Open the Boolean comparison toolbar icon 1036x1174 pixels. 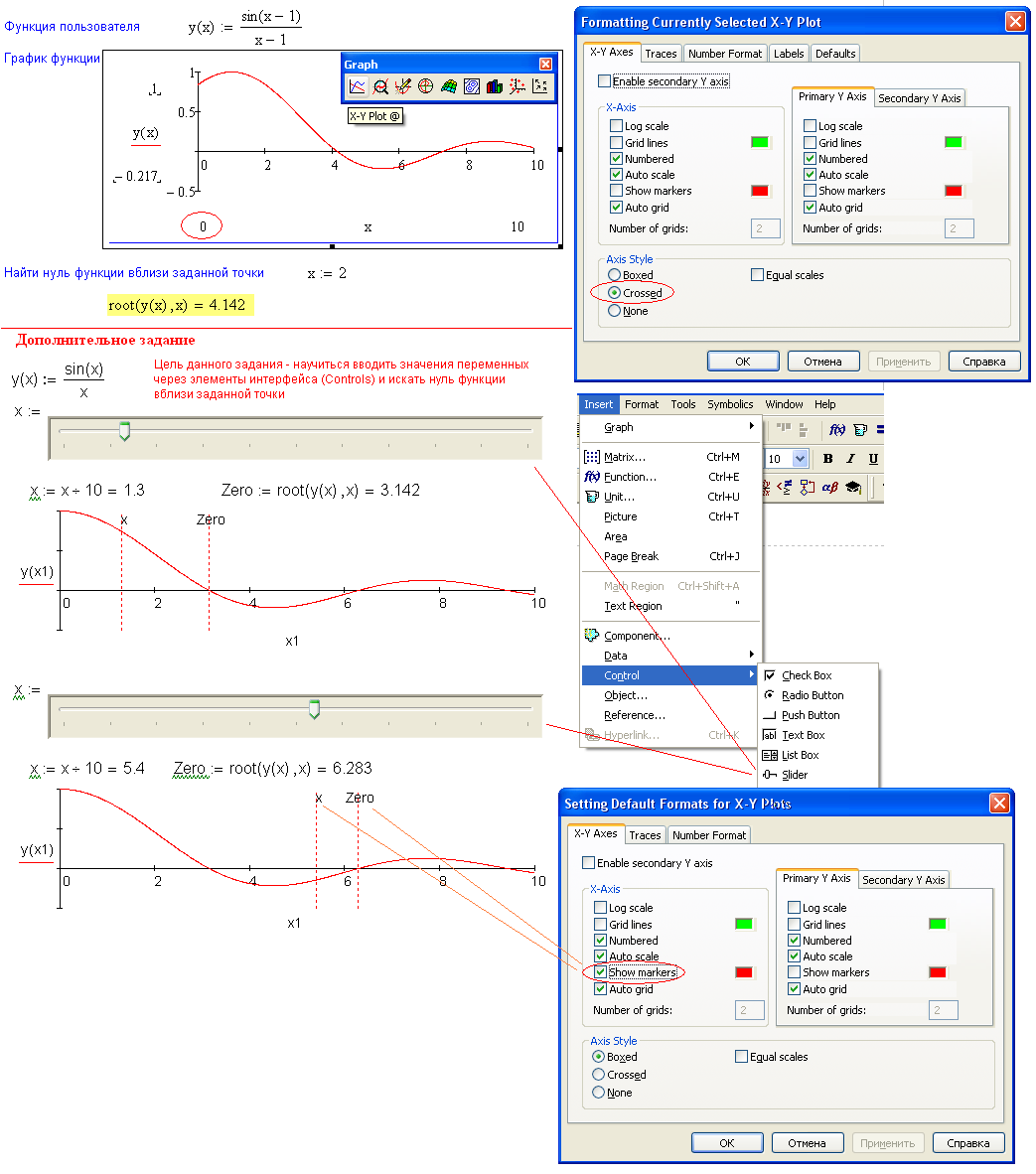click(x=784, y=488)
